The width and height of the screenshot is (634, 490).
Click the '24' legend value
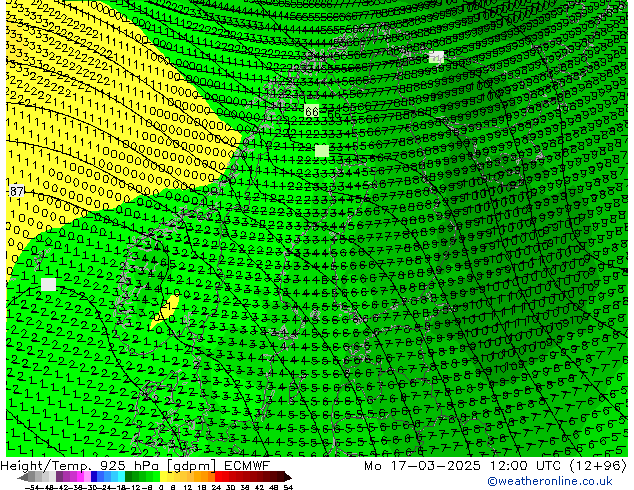point(216,487)
